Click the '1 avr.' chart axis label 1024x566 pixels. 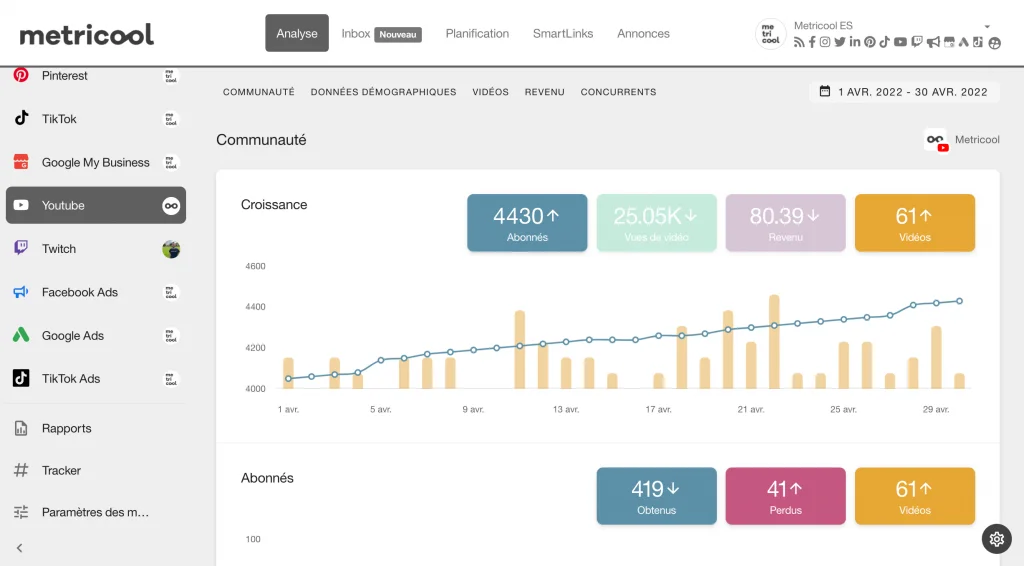pyautogui.click(x=288, y=409)
